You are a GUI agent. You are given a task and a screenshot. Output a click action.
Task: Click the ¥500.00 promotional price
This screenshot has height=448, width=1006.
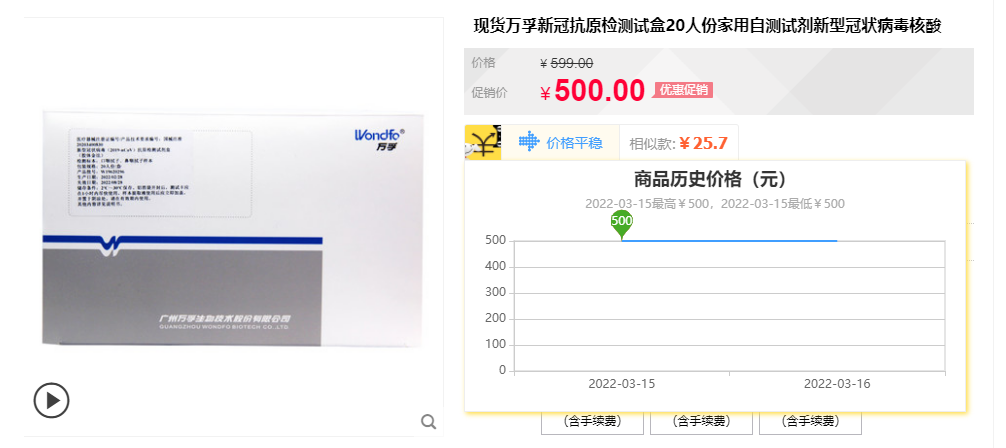pyautogui.click(x=593, y=90)
